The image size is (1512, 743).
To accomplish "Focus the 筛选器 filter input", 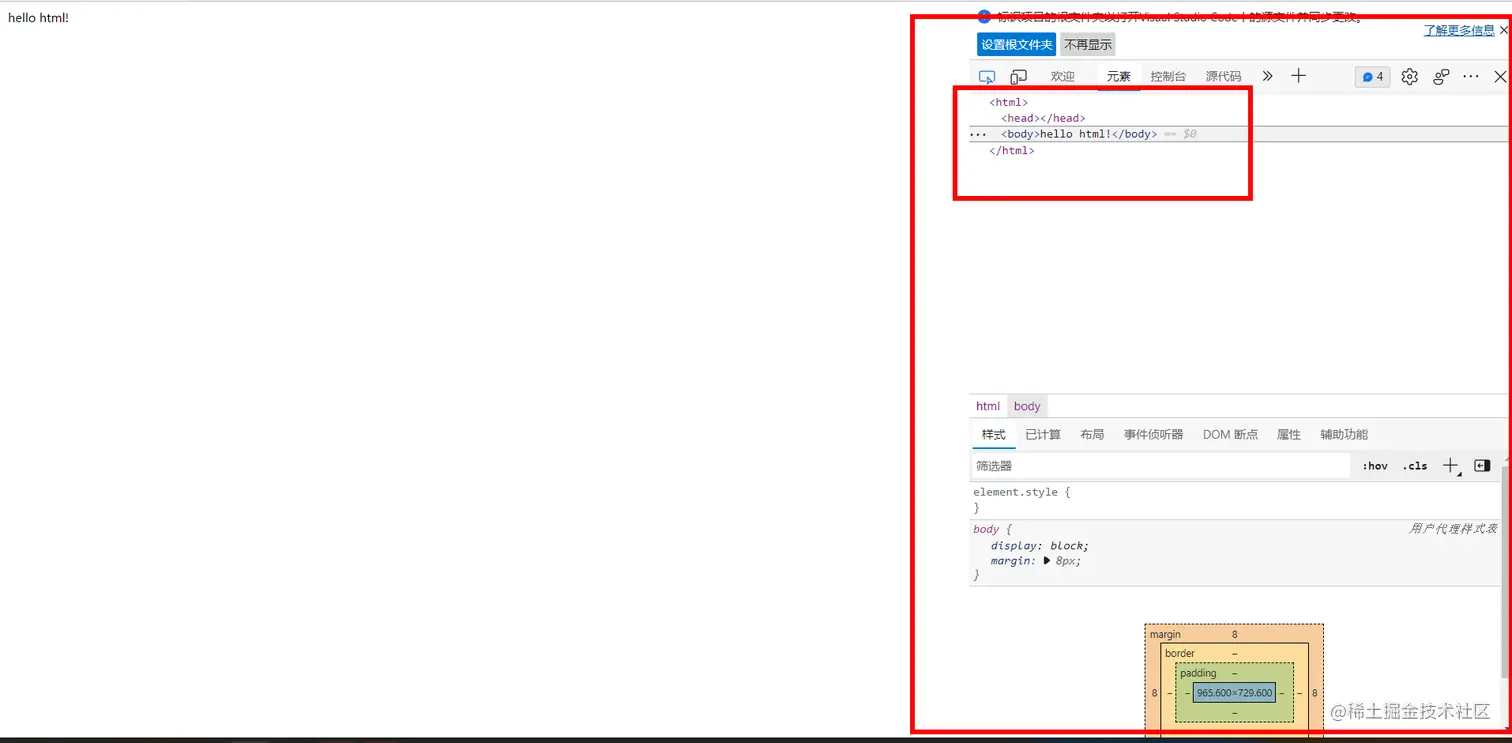I will 1160,466.
